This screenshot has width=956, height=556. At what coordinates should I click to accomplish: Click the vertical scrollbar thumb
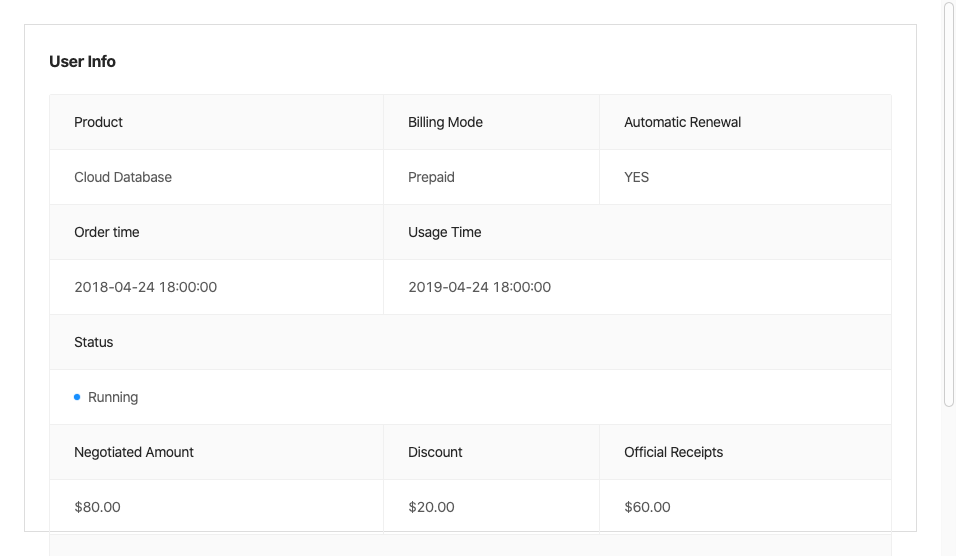[949, 204]
